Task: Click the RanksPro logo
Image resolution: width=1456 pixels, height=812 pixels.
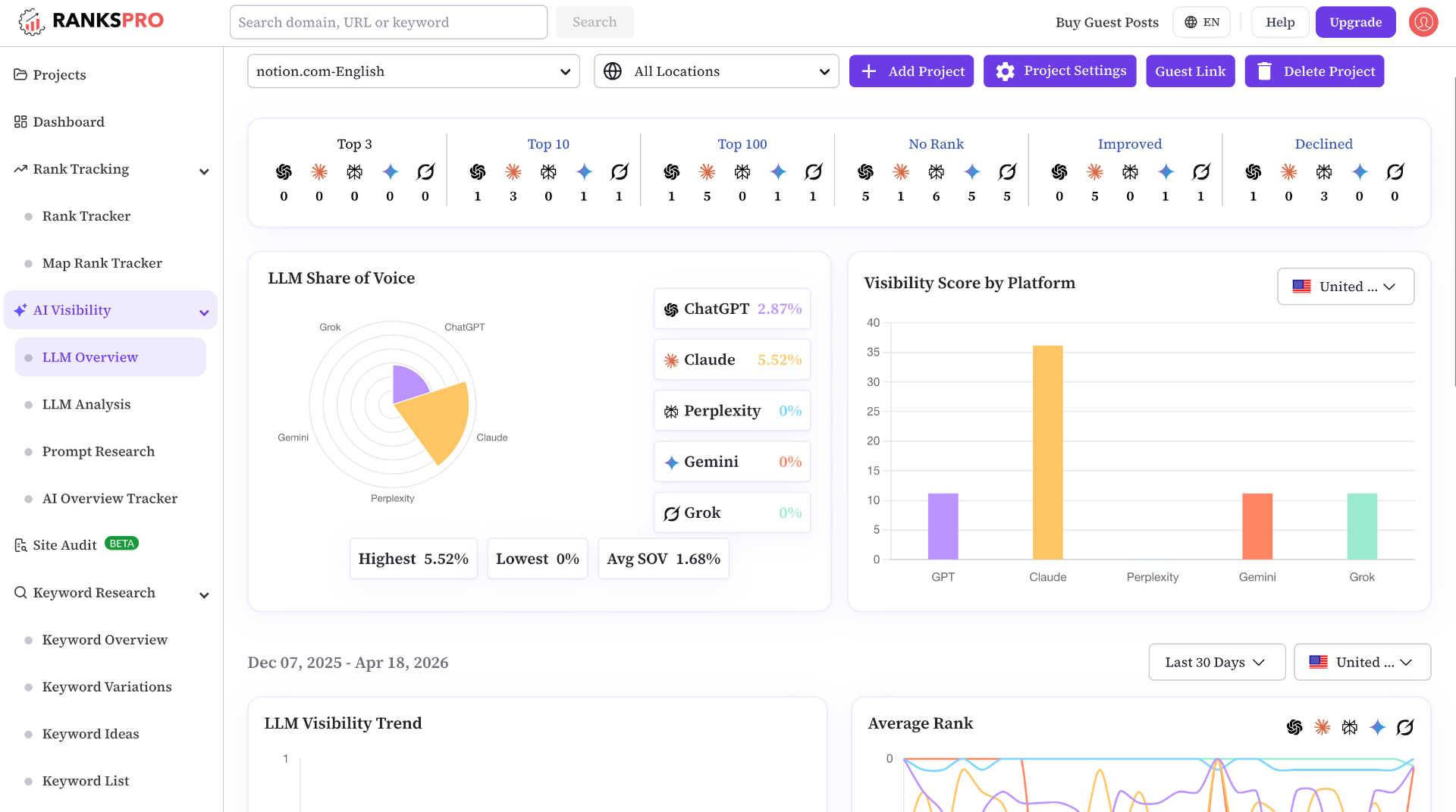Action: pos(91,21)
